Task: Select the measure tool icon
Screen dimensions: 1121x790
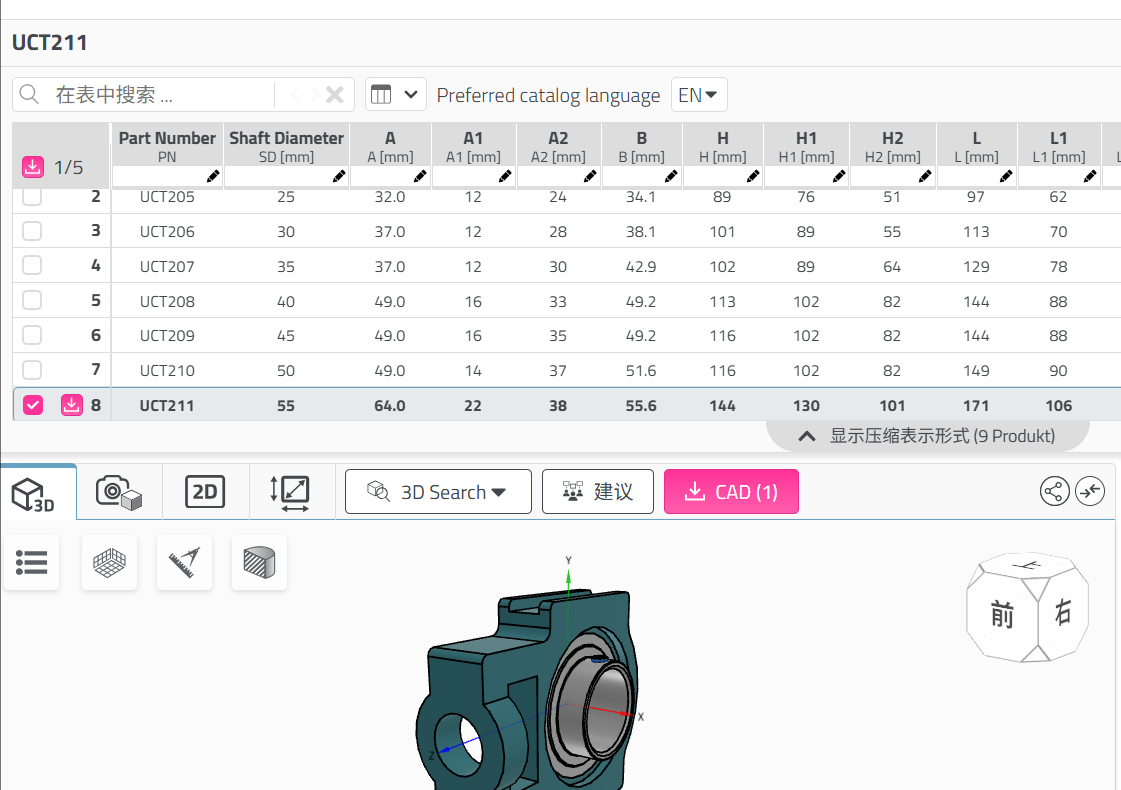Action: coord(184,563)
